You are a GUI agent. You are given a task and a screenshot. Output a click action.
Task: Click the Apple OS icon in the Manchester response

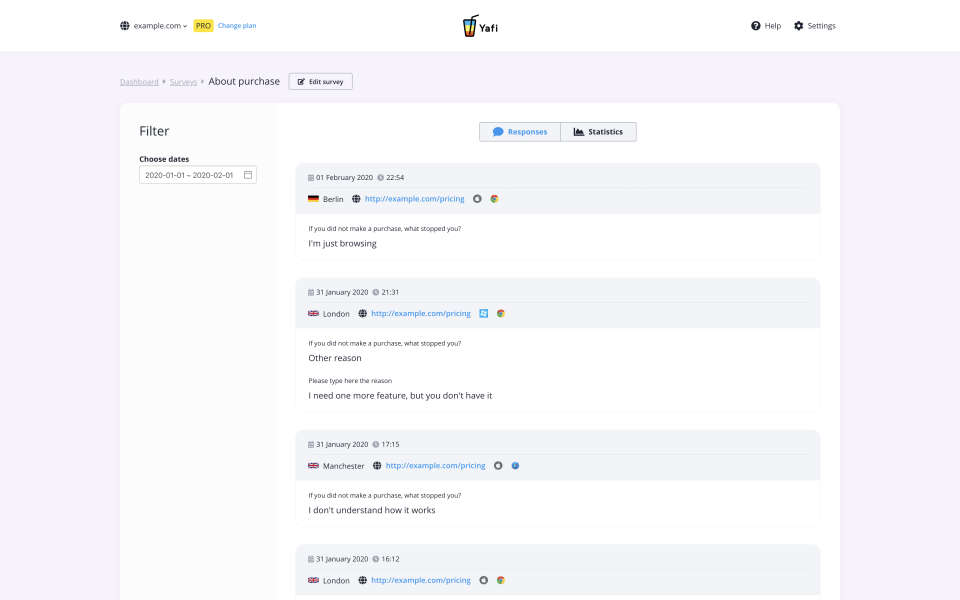coord(498,466)
